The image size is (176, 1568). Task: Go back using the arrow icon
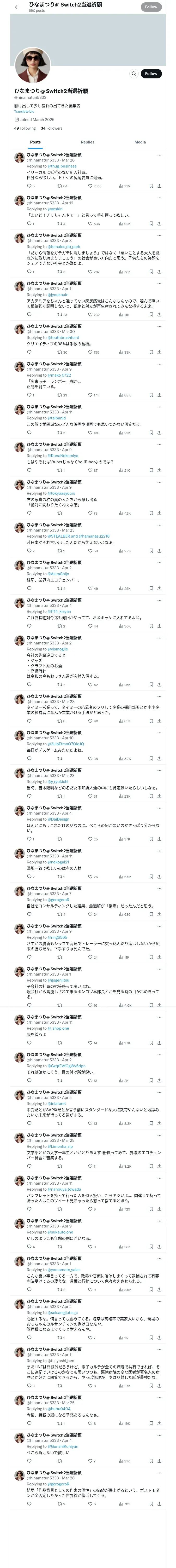click(17, 7)
